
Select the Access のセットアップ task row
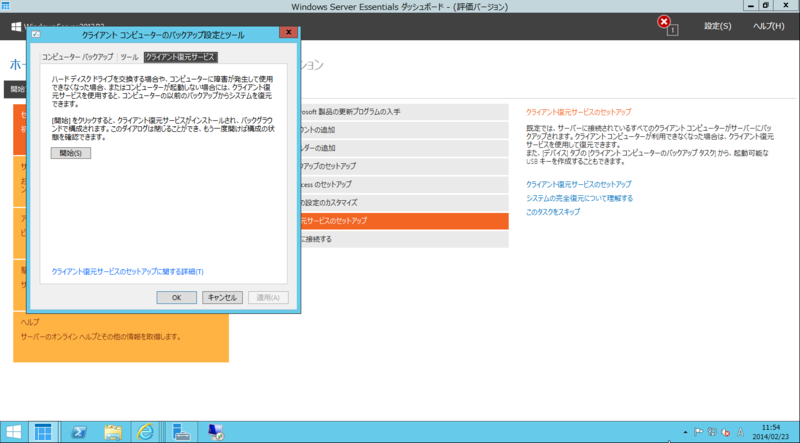click(404, 184)
